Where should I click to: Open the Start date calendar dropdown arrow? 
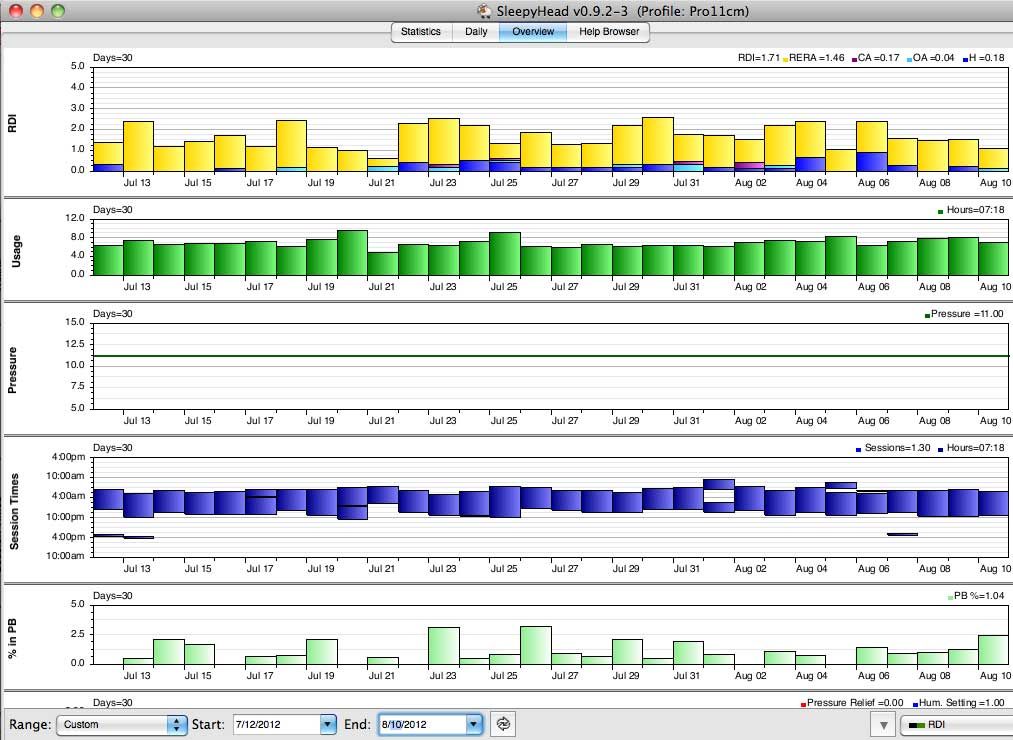pos(327,724)
